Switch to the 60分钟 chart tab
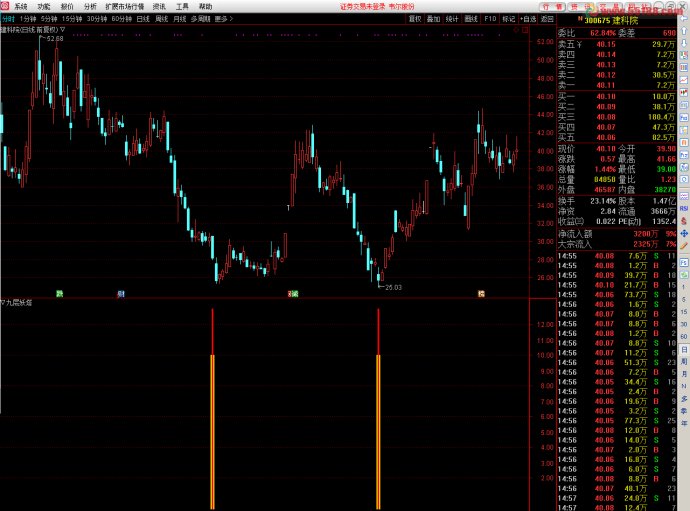 (121, 19)
